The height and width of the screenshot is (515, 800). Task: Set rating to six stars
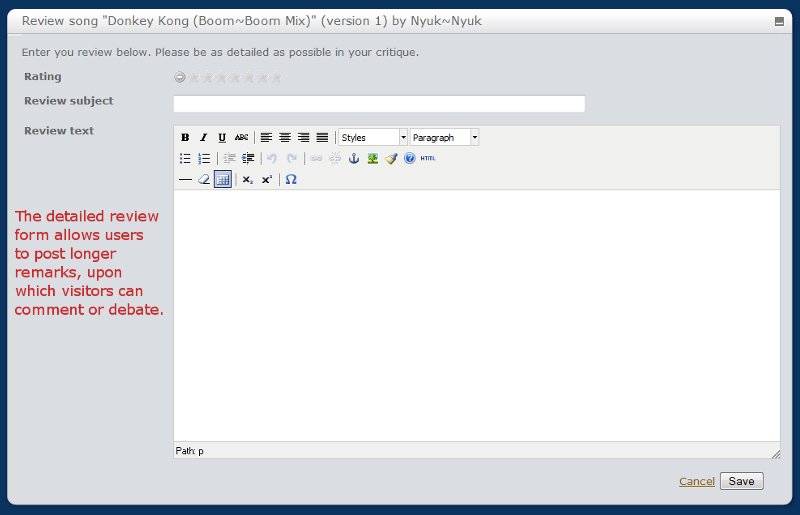click(263, 78)
